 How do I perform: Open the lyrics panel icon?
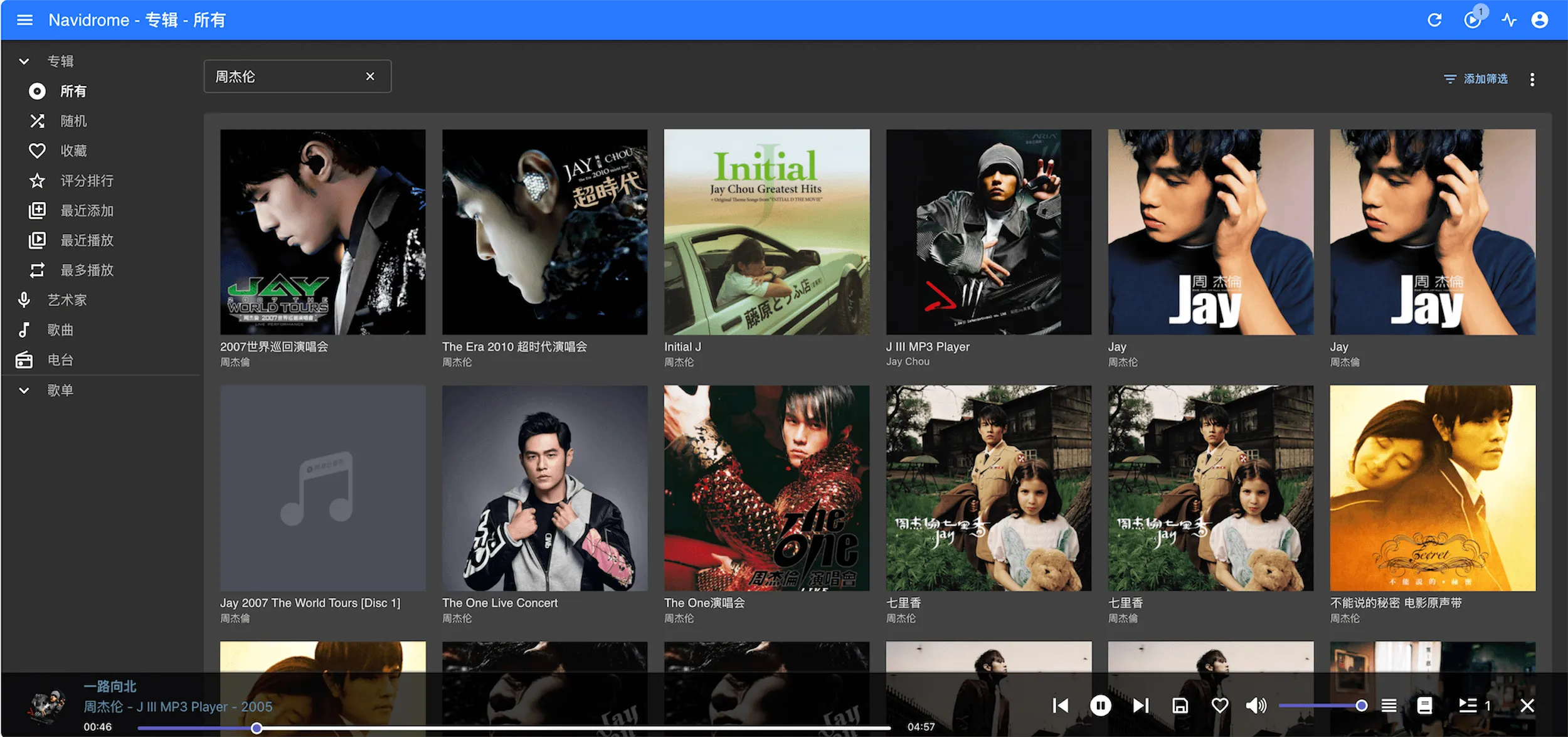point(1424,706)
